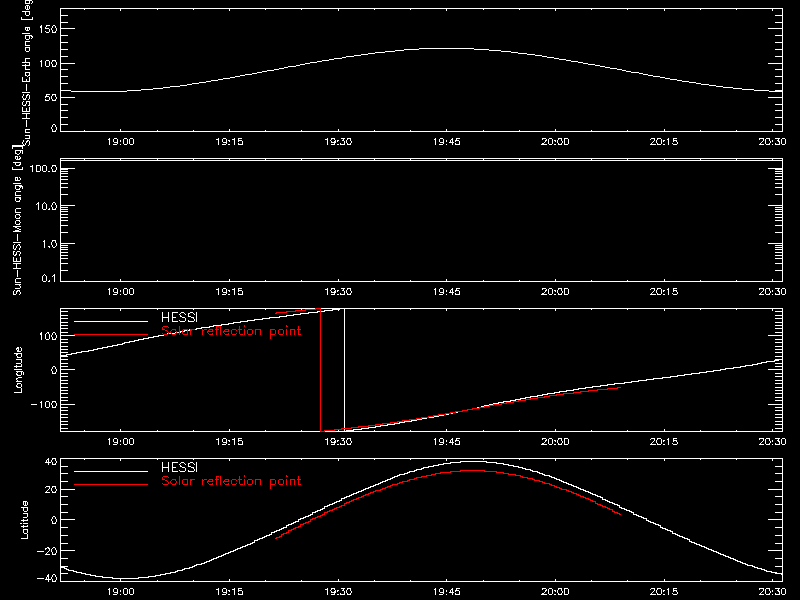Click the -100 tick on Longitude axis
Screen dimensions: 800x600
click(44, 404)
